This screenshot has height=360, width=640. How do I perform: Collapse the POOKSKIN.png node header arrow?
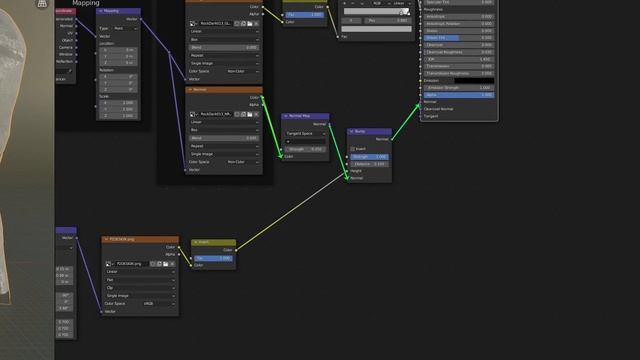click(x=106, y=239)
